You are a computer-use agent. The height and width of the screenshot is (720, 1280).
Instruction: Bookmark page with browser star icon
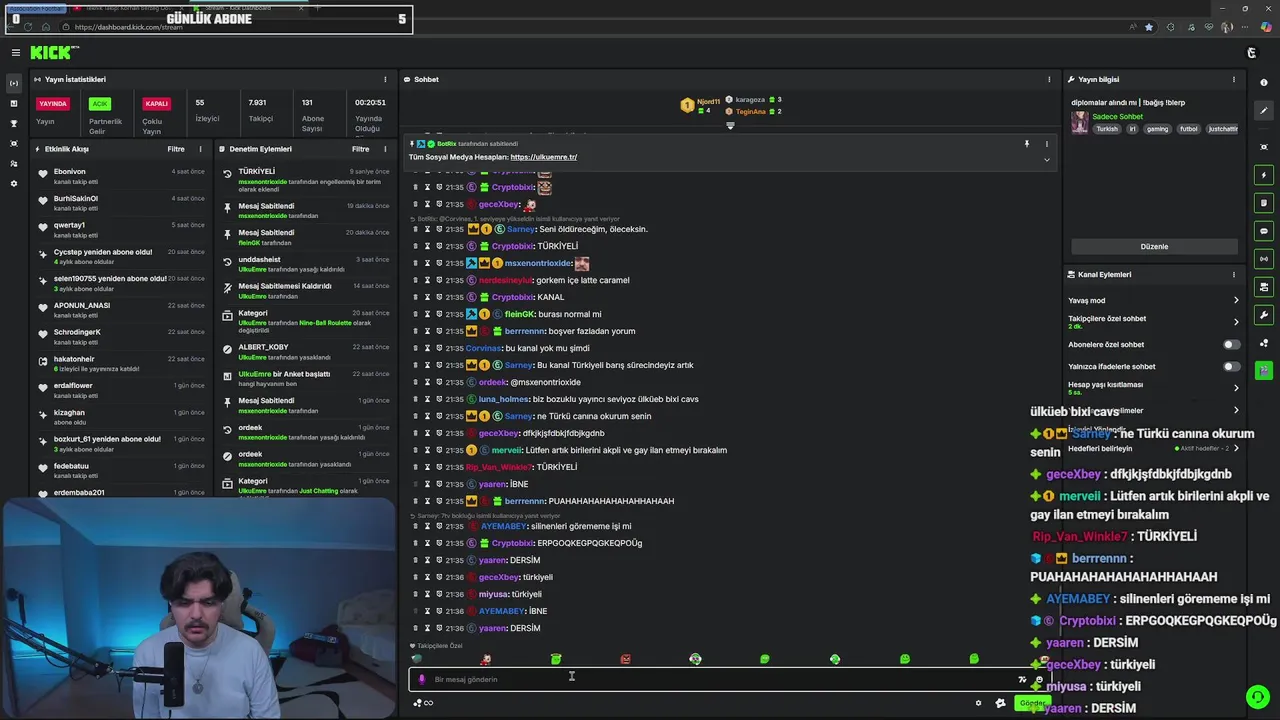click(1149, 27)
